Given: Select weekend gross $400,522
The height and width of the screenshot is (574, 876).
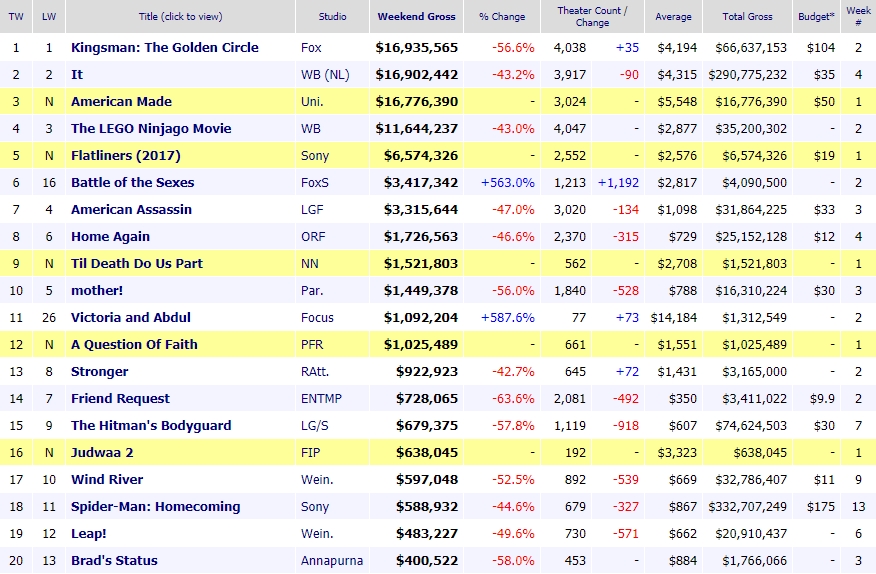Looking at the screenshot, I should [427, 561].
